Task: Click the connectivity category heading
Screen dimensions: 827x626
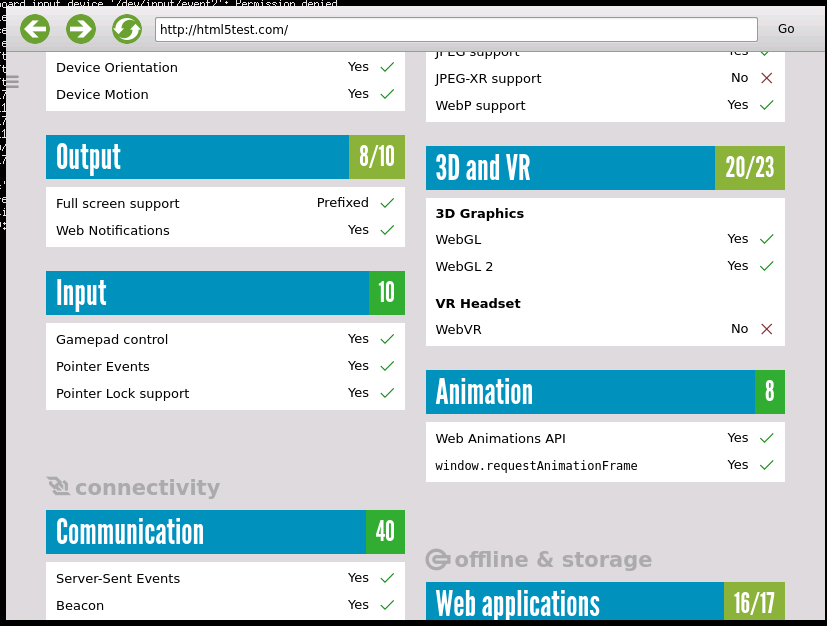Action: pyautogui.click(x=133, y=487)
